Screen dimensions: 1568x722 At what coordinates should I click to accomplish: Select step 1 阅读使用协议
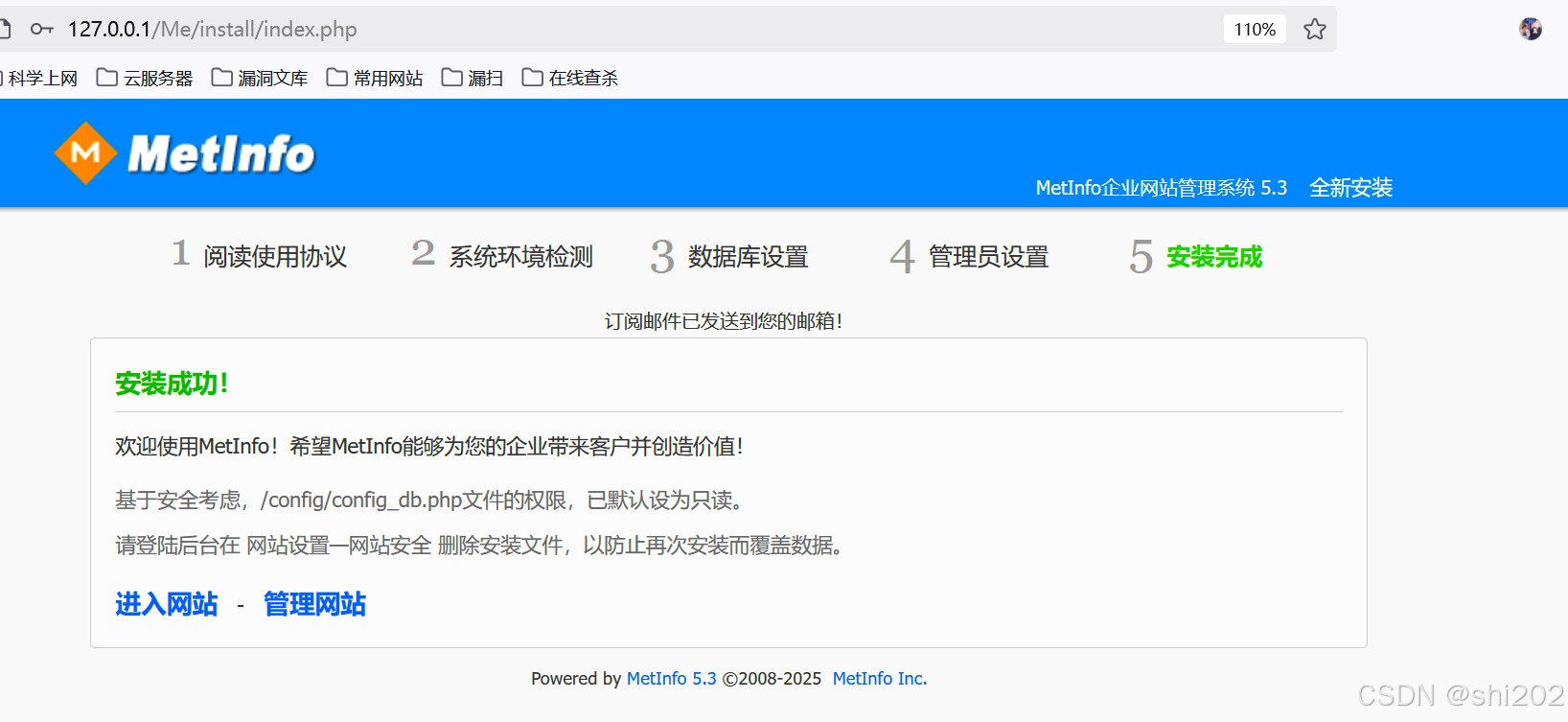(260, 255)
